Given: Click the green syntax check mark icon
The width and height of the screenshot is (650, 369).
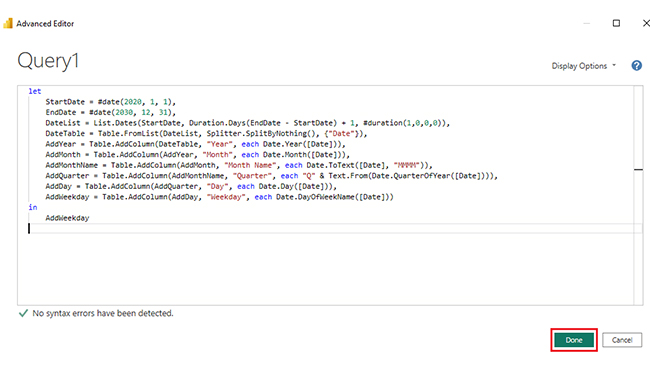Looking at the screenshot, I should tap(23, 313).
